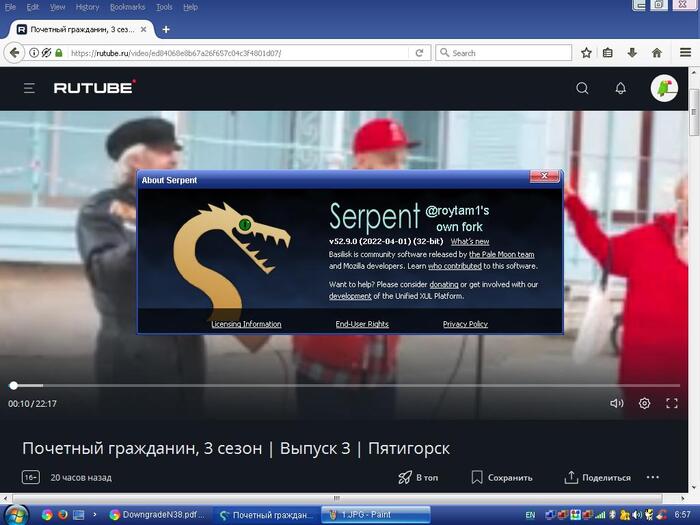
Task: Bookmark this page with star icon
Action: point(586,53)
